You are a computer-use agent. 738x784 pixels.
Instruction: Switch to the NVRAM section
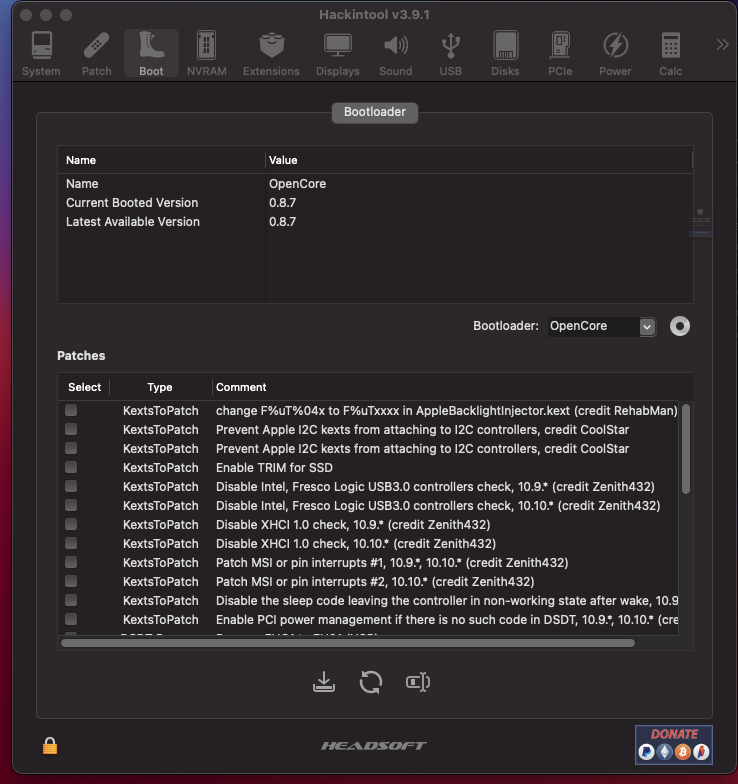(x=206, y=53)
